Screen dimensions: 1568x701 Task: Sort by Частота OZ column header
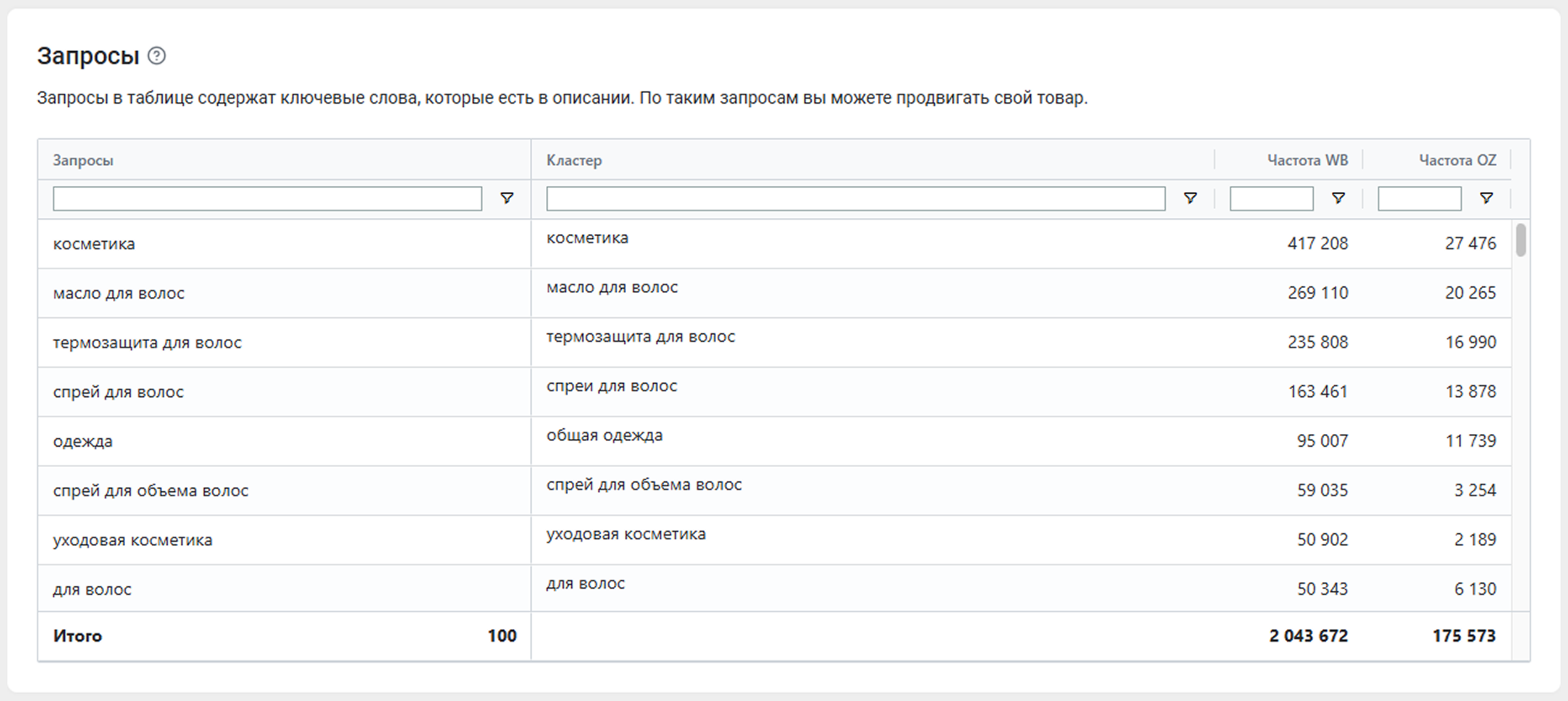coord(1457,160)
